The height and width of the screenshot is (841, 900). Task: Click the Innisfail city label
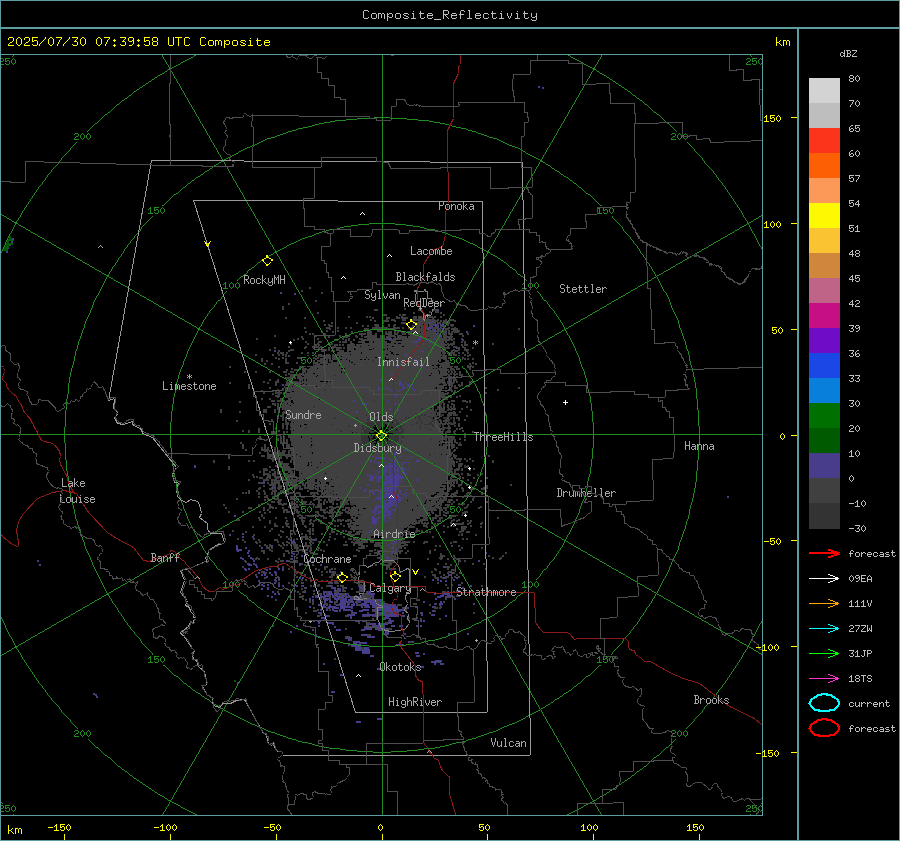coord(403,362)
